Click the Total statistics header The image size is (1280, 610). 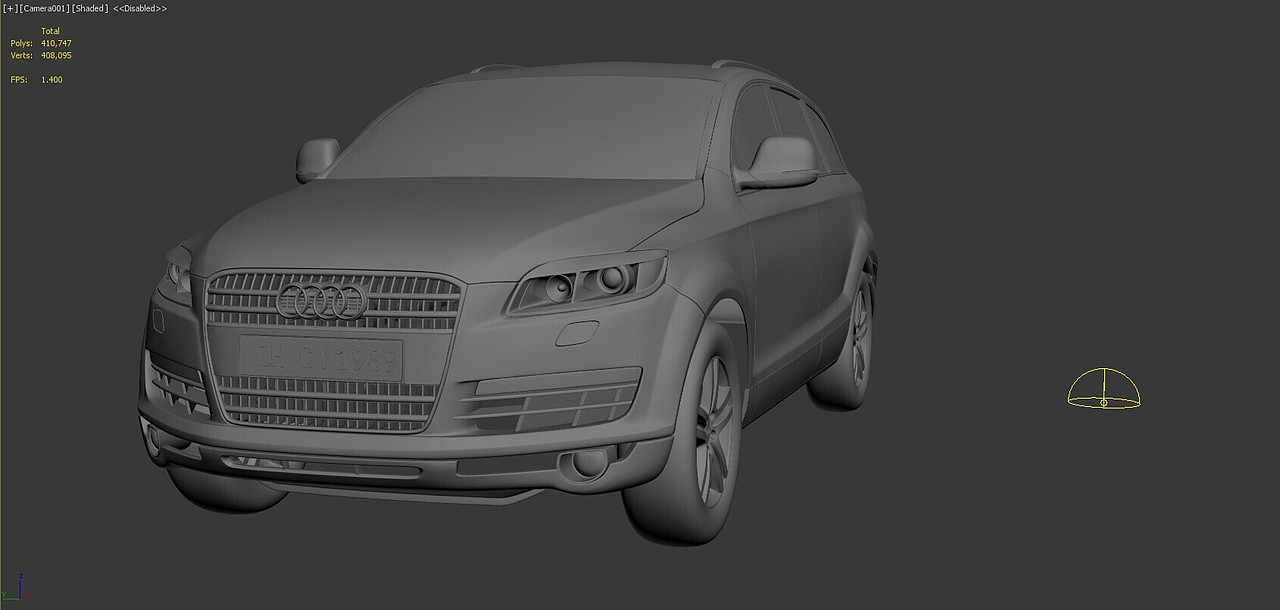tap(50, 31)
